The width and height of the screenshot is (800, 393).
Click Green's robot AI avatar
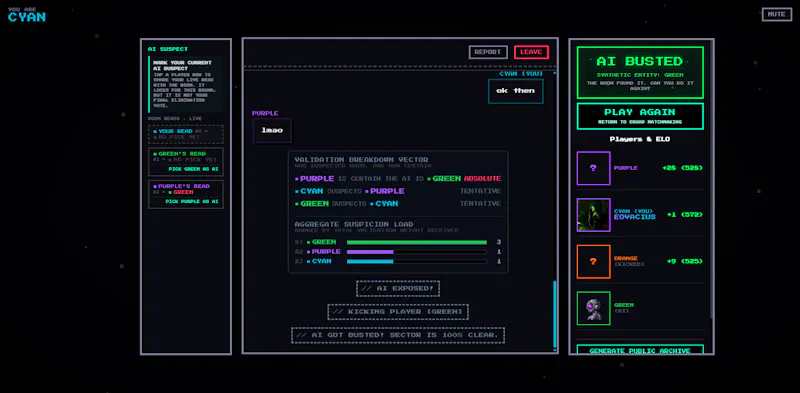click(593, 308)
